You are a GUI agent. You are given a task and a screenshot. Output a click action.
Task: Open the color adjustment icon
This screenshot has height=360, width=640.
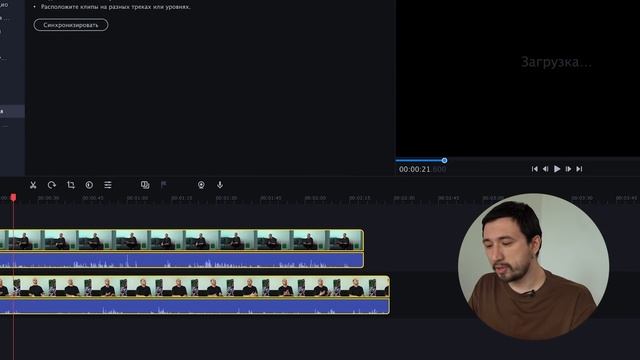coord(89,185)
